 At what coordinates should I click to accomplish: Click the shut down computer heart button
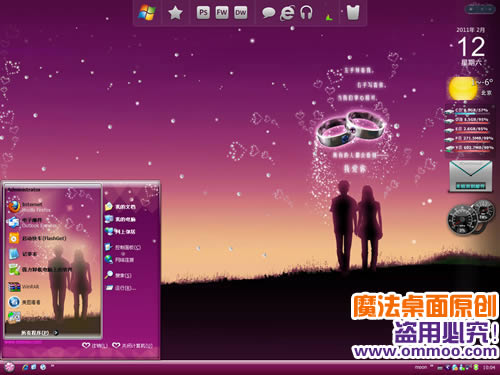coord(133,346)
